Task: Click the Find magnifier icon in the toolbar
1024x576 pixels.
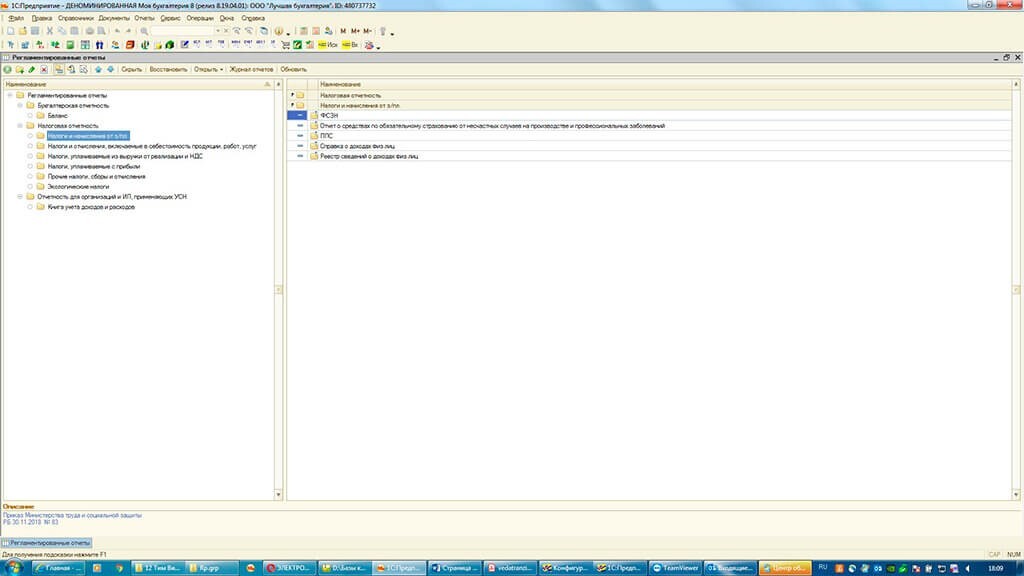Action: click(x=144, y=31)
